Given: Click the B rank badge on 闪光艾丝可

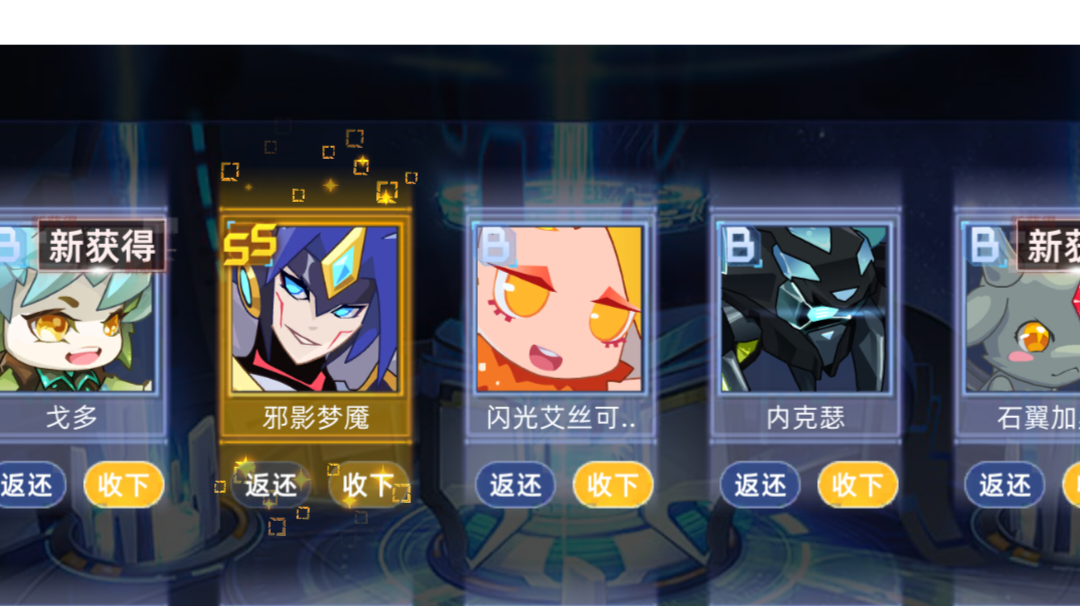Looking at the screenshot, I should 496,245.
